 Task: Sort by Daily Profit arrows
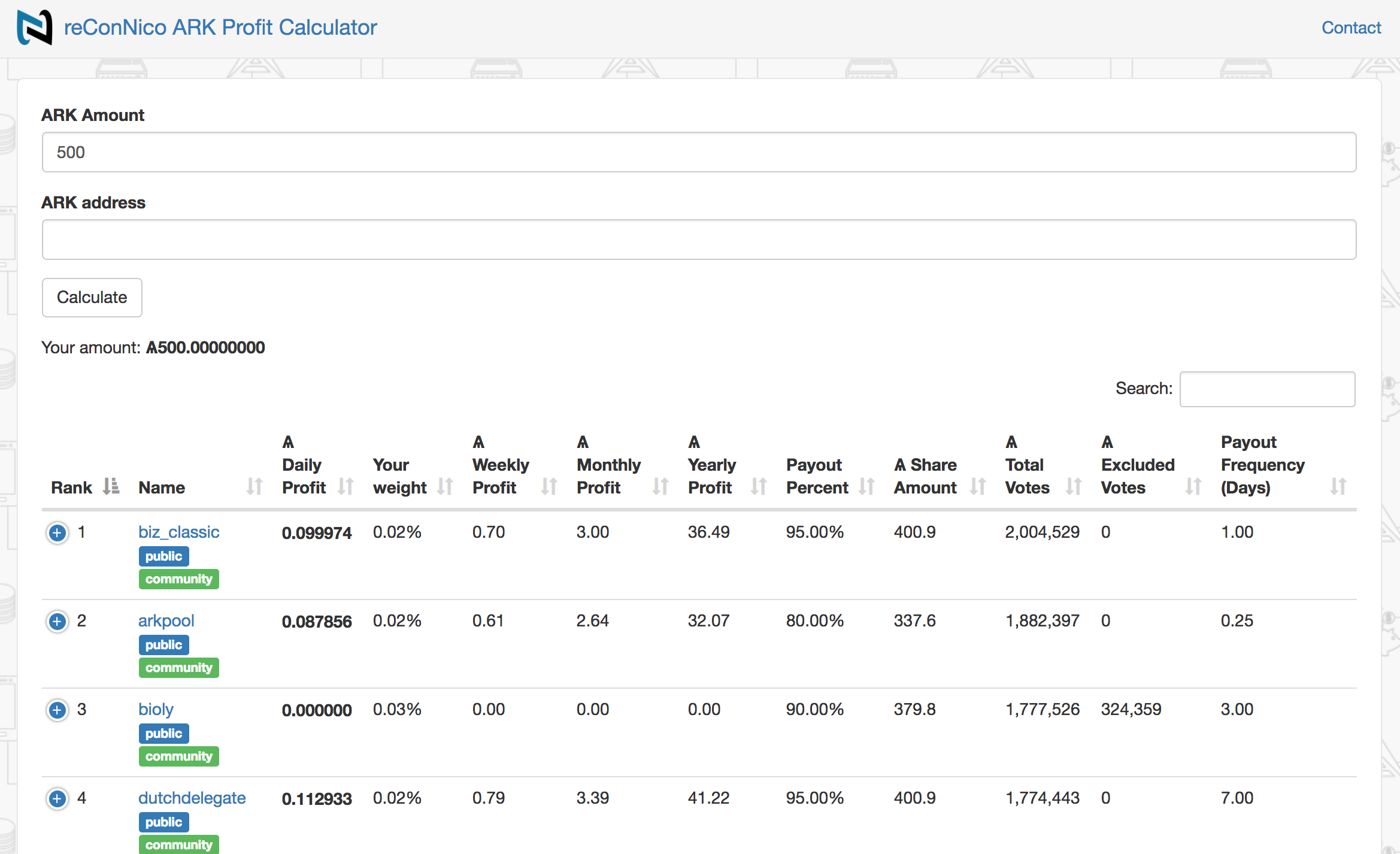346,486
